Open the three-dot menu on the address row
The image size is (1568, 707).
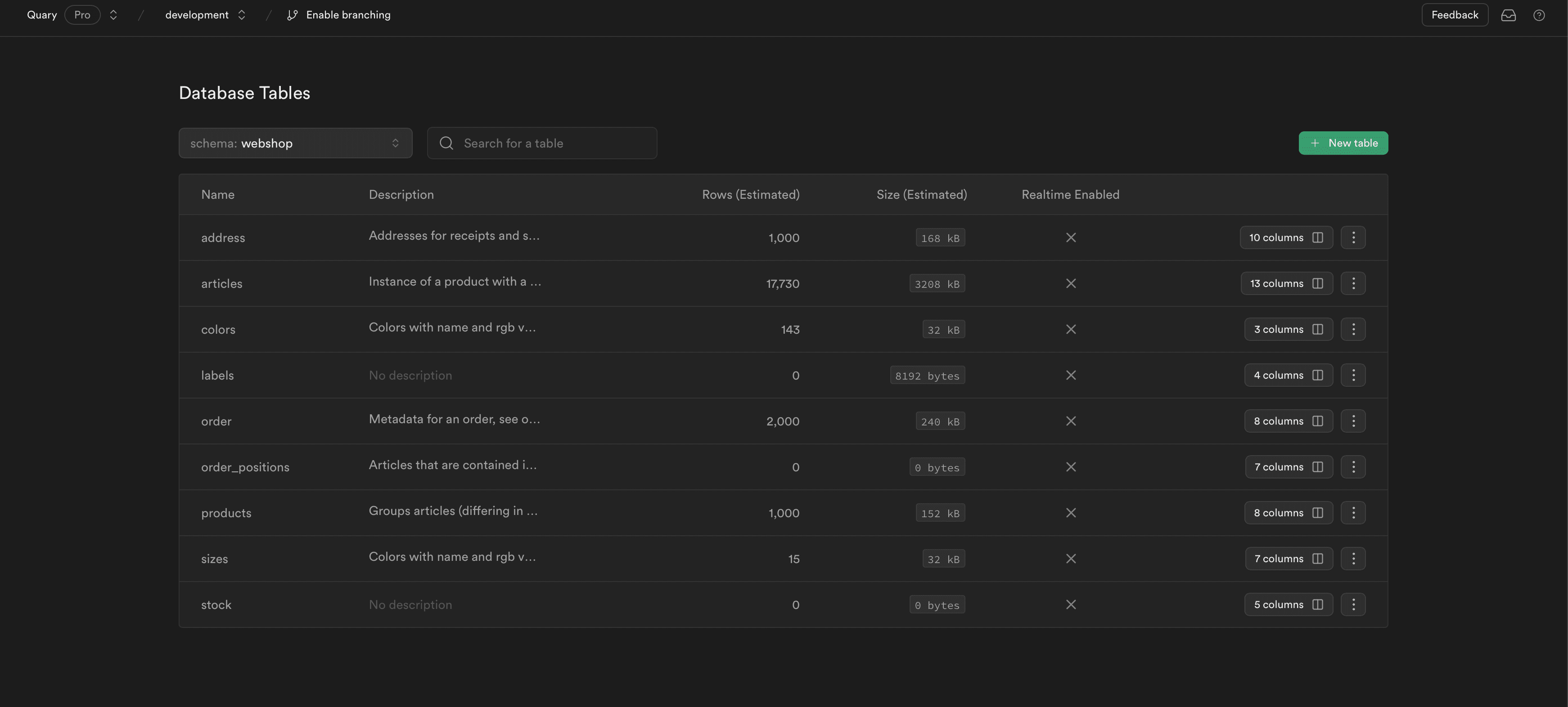coord(1353,237)
